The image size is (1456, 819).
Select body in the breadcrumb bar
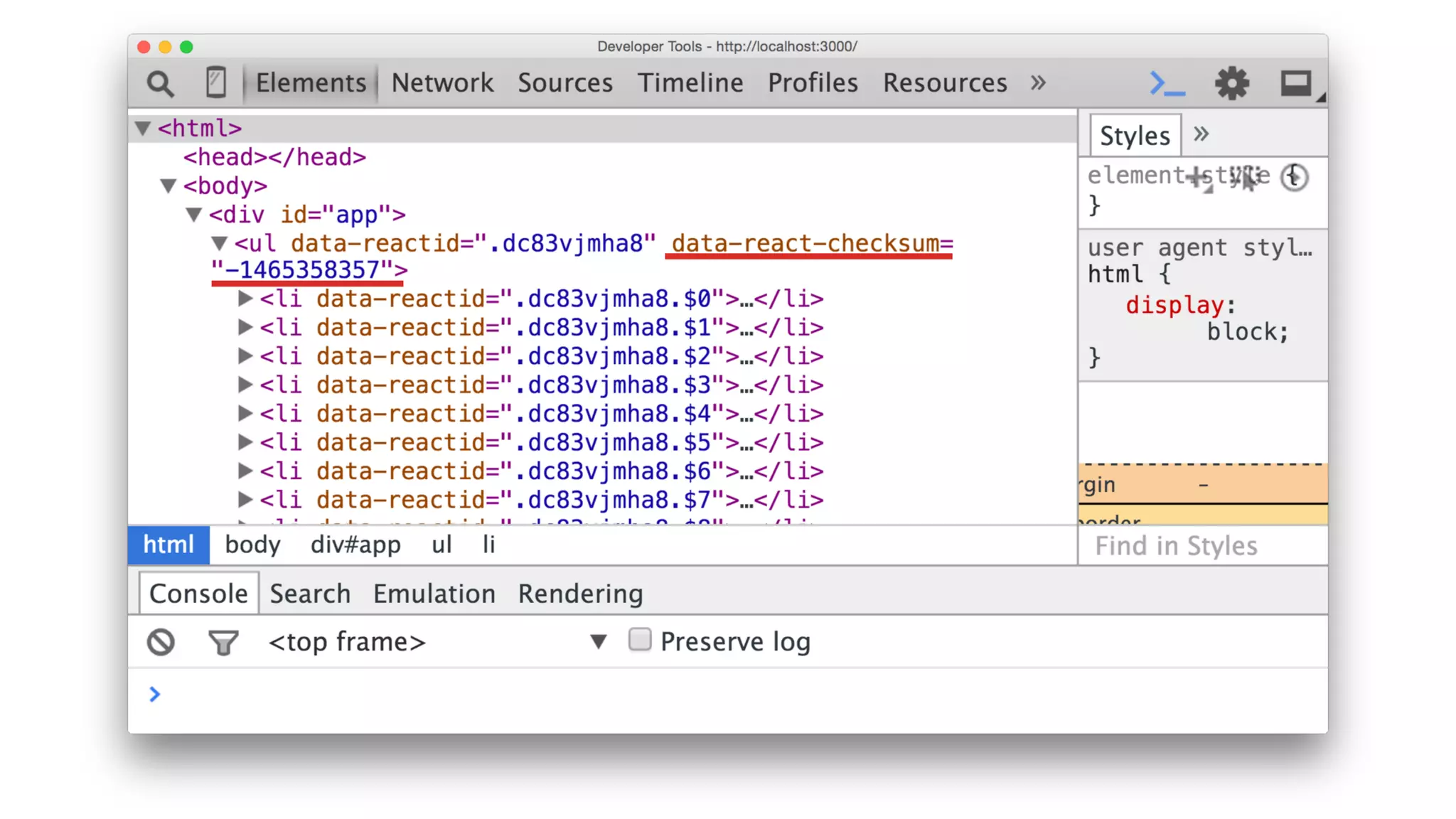(x=252, y=545)
